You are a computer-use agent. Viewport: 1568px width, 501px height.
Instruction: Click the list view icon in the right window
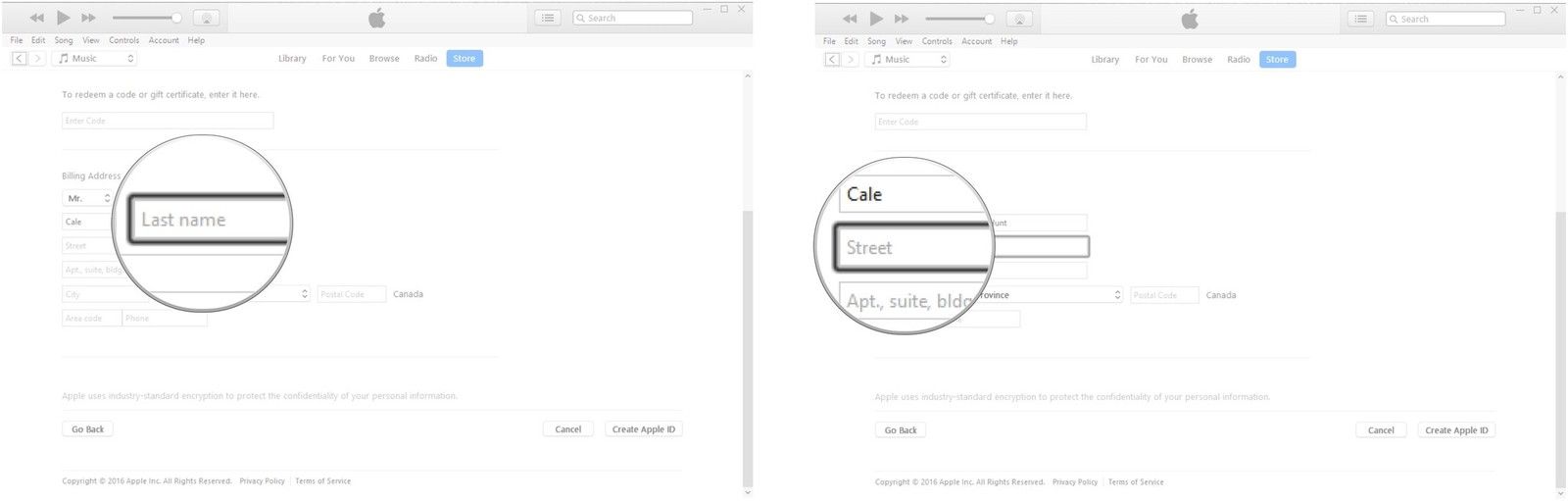tap(1360, 19)
